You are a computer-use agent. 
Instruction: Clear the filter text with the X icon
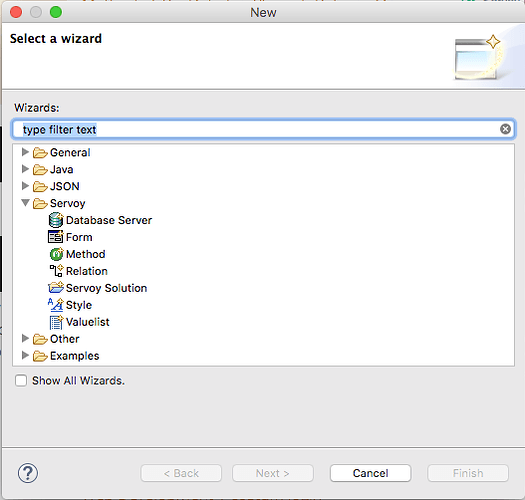[x=505, y=129]
